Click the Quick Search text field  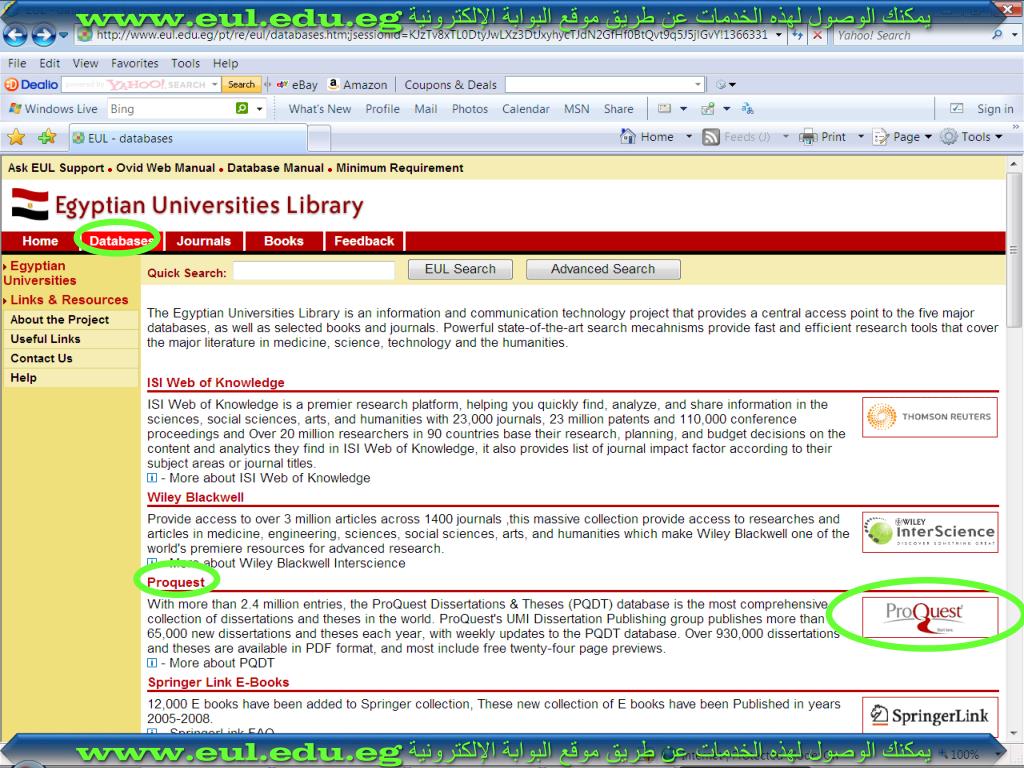(313, 270)
